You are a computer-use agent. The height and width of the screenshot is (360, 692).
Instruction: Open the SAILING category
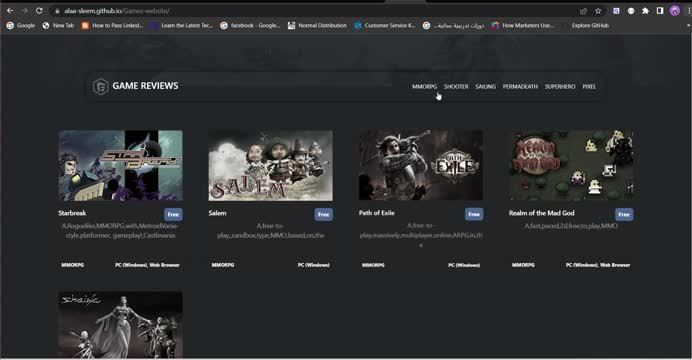click(x=485, y=86)
